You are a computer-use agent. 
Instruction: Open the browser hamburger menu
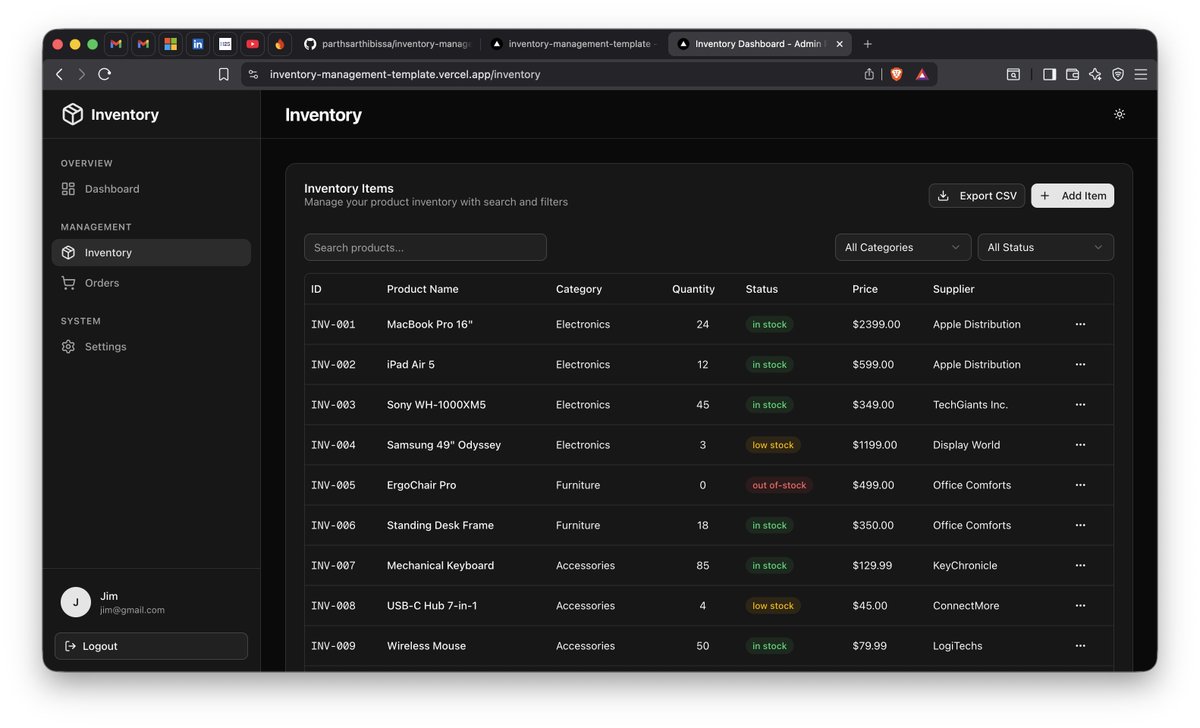tap(1140, 74)
